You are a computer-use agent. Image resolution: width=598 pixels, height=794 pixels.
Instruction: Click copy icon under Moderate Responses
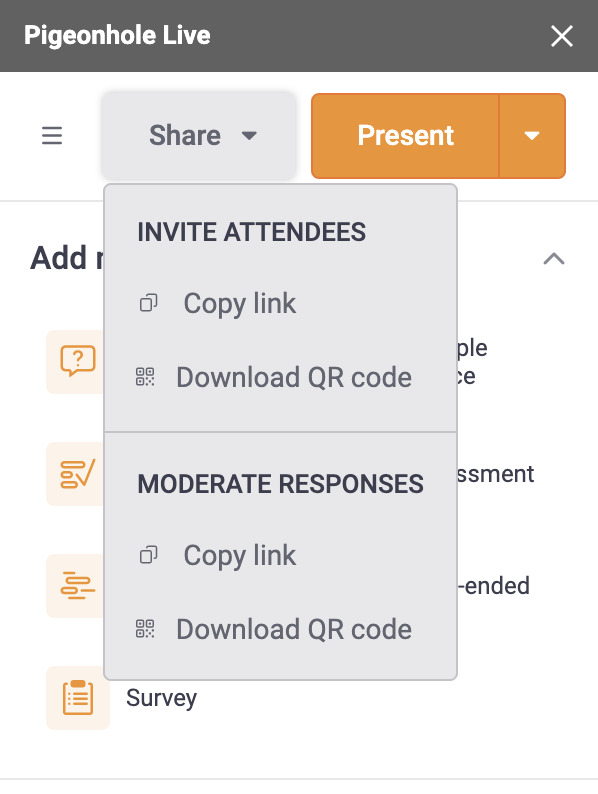point(148,555)
